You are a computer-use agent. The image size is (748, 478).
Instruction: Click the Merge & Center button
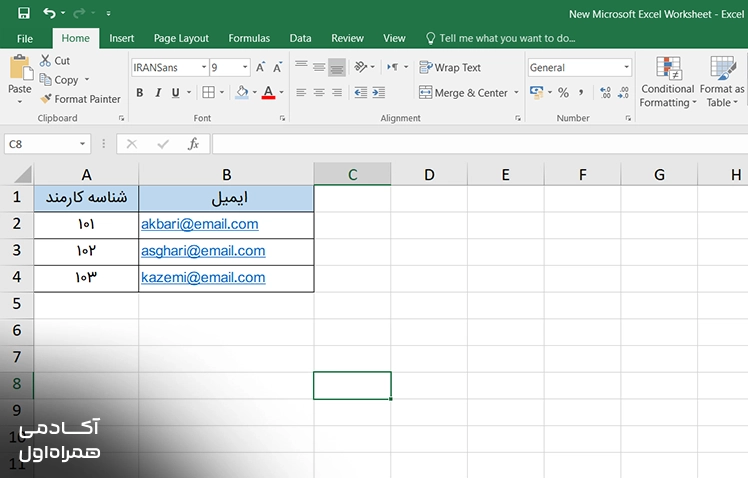[x=463, y=93]
